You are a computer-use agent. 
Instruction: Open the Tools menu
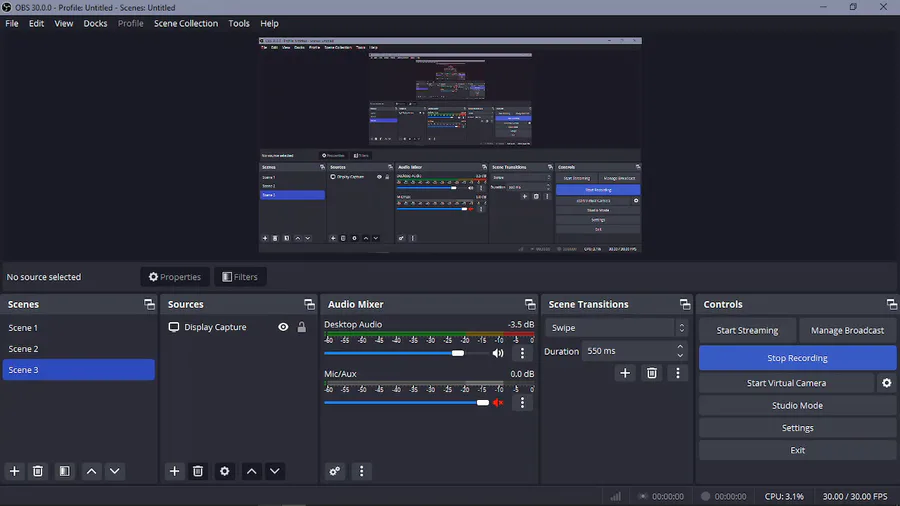pyautogui.click(x=239, y=24)
